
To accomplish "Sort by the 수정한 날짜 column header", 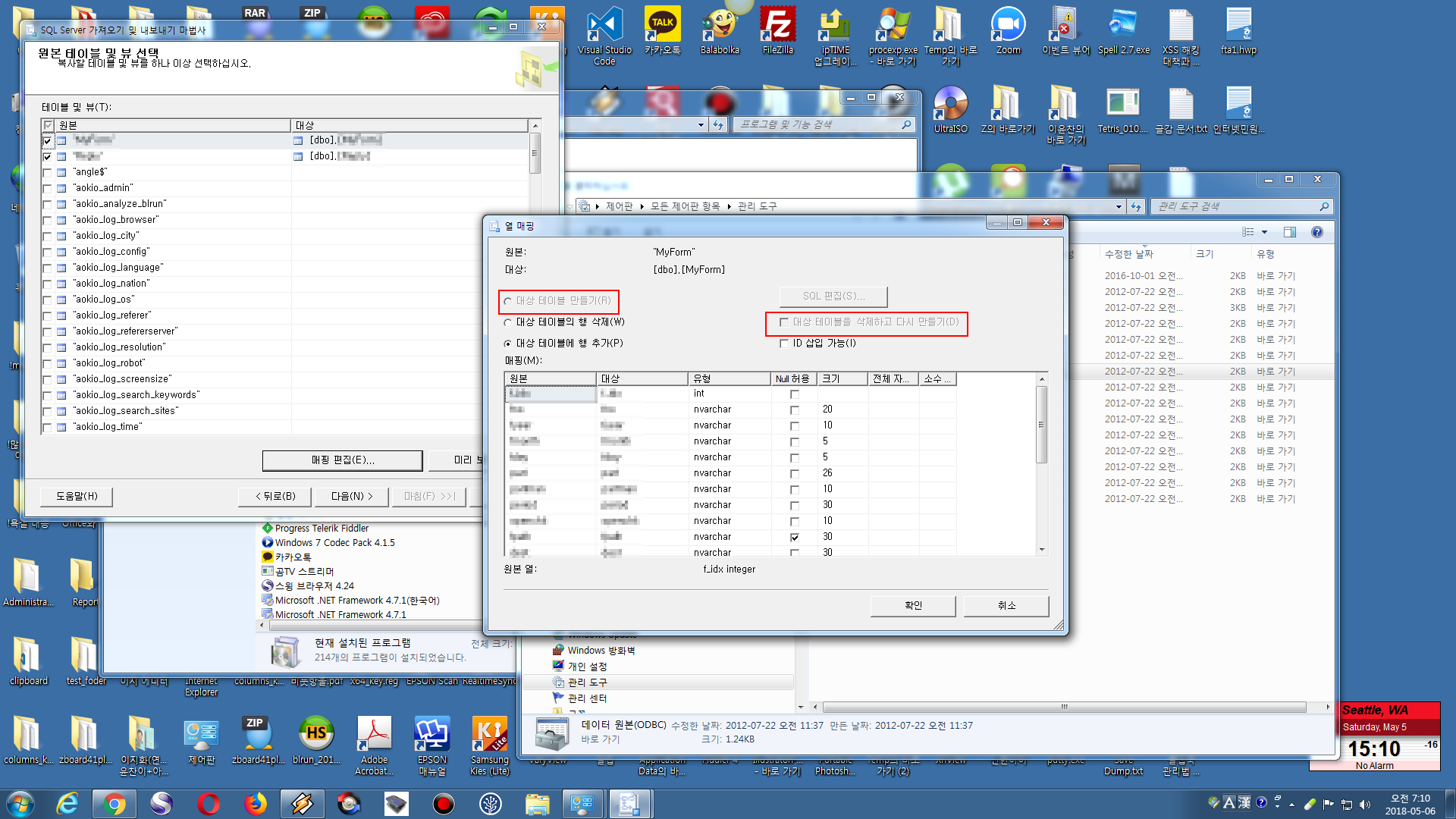I will click(1128, 254).
